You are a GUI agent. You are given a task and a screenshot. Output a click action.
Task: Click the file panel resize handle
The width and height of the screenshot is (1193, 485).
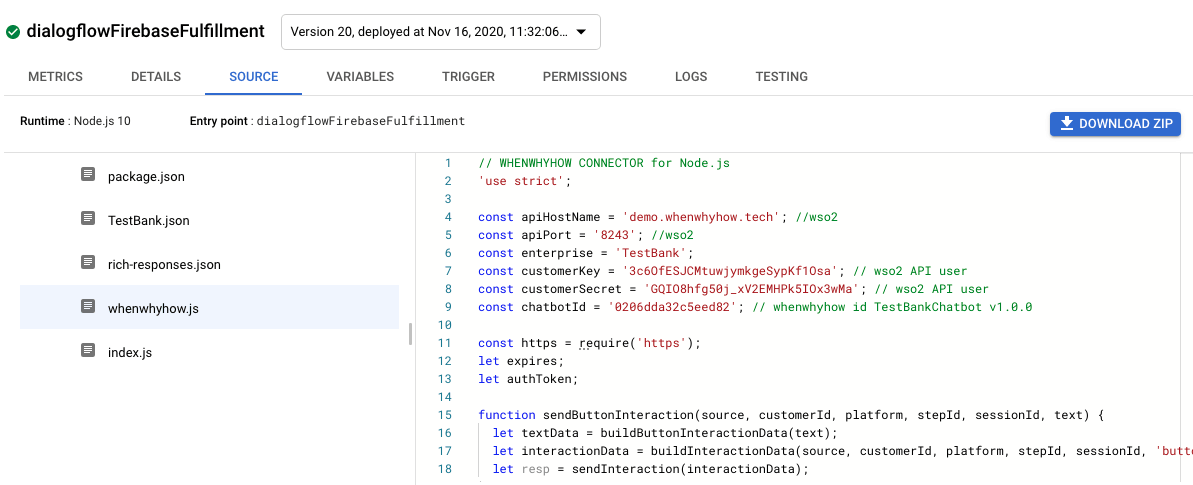click(410, 334)
